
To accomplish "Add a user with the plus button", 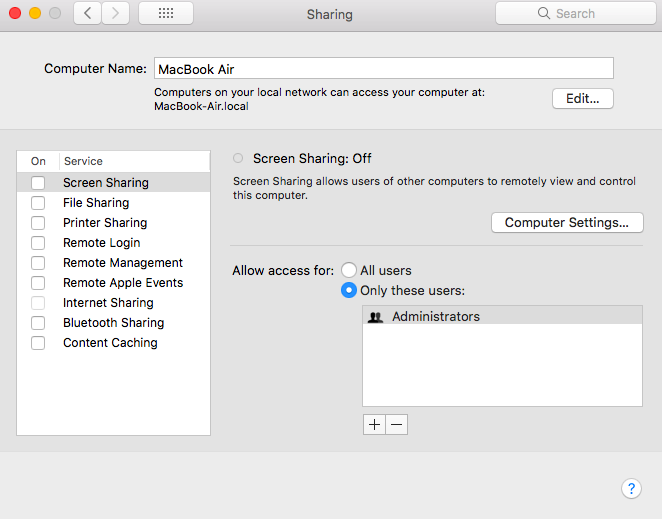I will point(374,424).
